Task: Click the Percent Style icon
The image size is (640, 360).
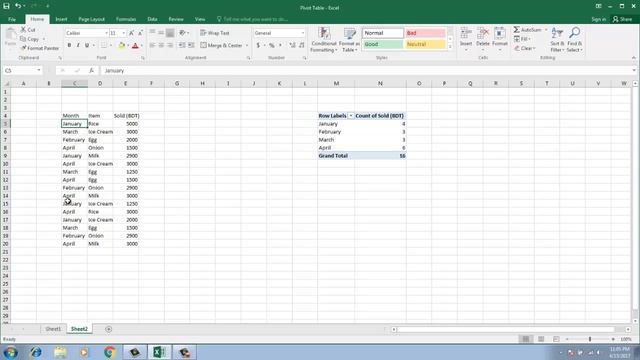Action: click(271, 45)
